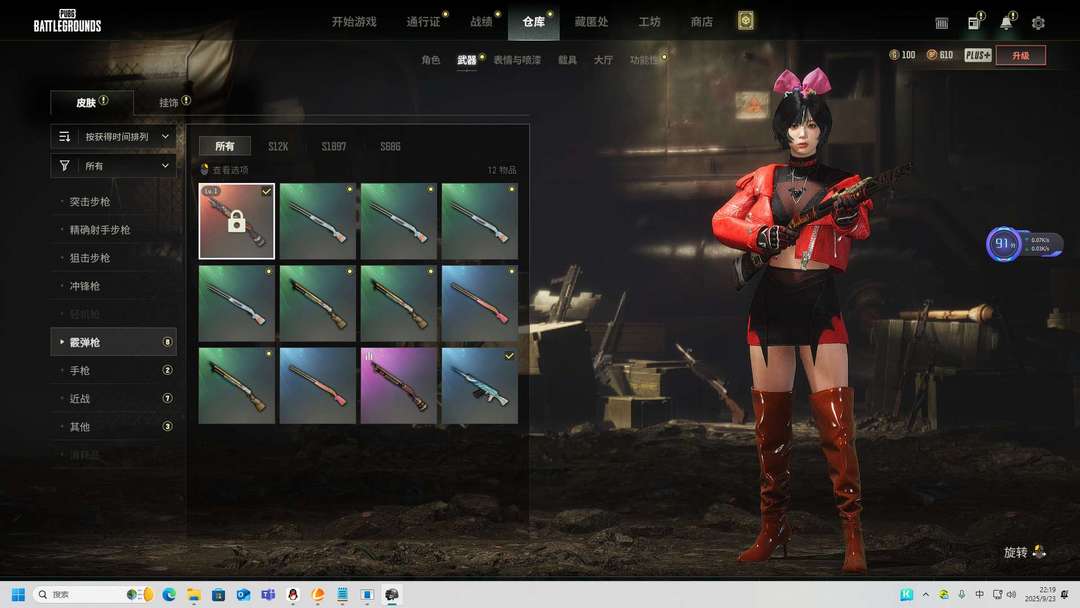Click the PUBG helmet icon in the taskbar
The height and width of the screenshot is (608, 1080).
tap(392, 594)
